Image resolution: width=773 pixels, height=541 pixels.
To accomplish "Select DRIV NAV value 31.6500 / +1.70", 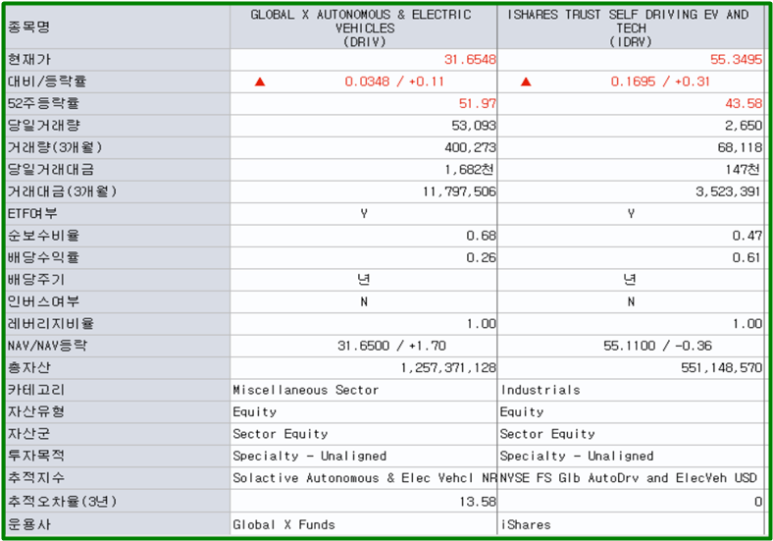I will [392, 346].
